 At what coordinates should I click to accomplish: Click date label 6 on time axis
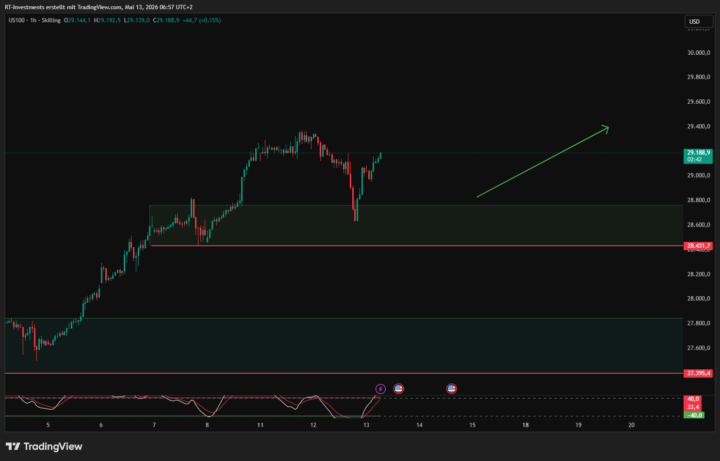[101, 425]
